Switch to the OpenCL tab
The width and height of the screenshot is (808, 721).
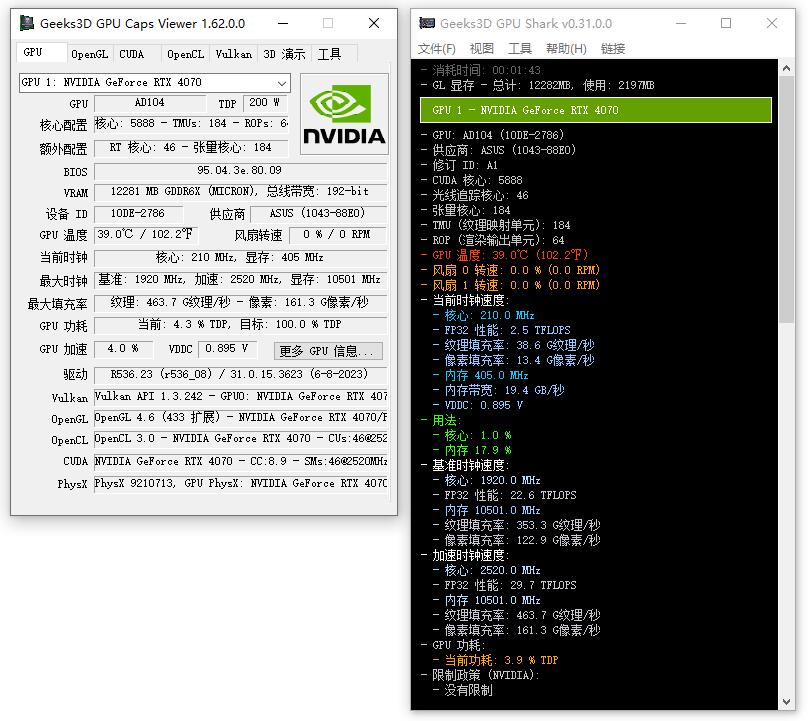click(186, 54)
